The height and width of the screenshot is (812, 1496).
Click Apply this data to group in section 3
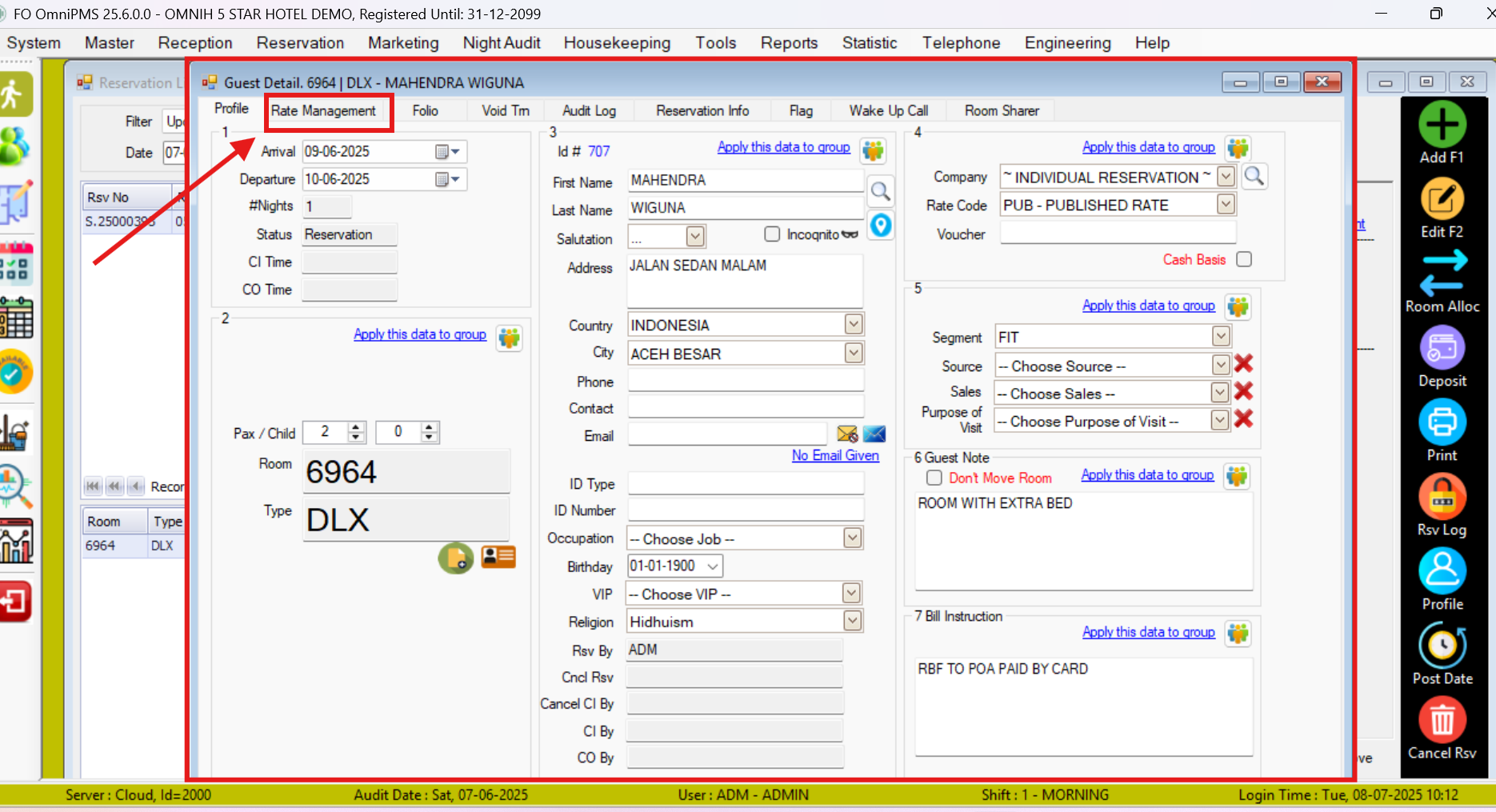783,147
